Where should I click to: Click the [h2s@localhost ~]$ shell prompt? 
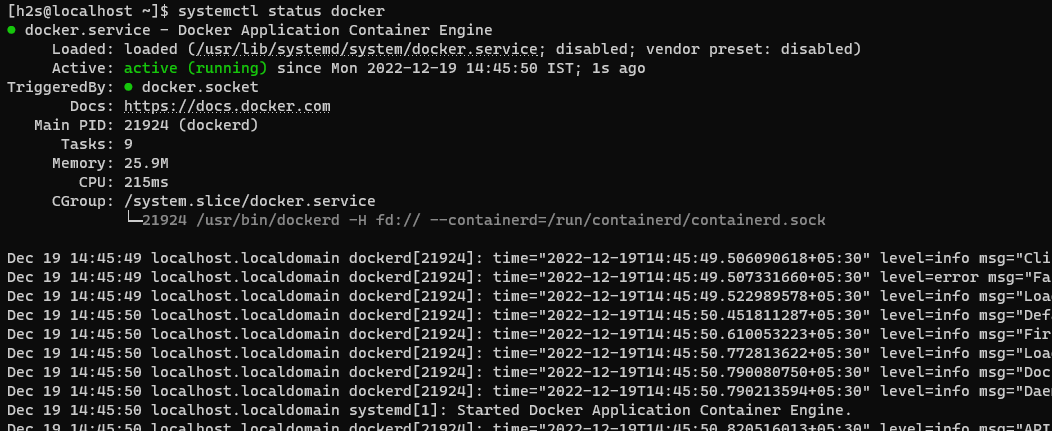click(88, 11)
